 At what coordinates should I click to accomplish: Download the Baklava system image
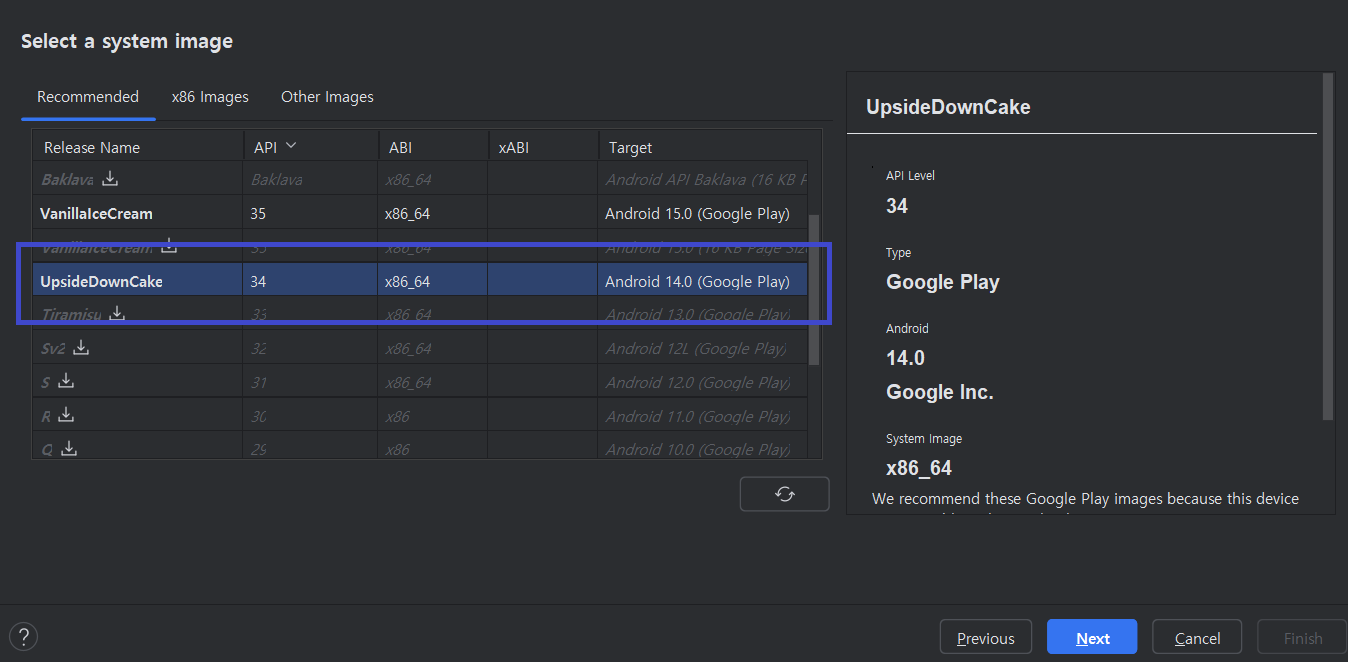tap(110, 179)
